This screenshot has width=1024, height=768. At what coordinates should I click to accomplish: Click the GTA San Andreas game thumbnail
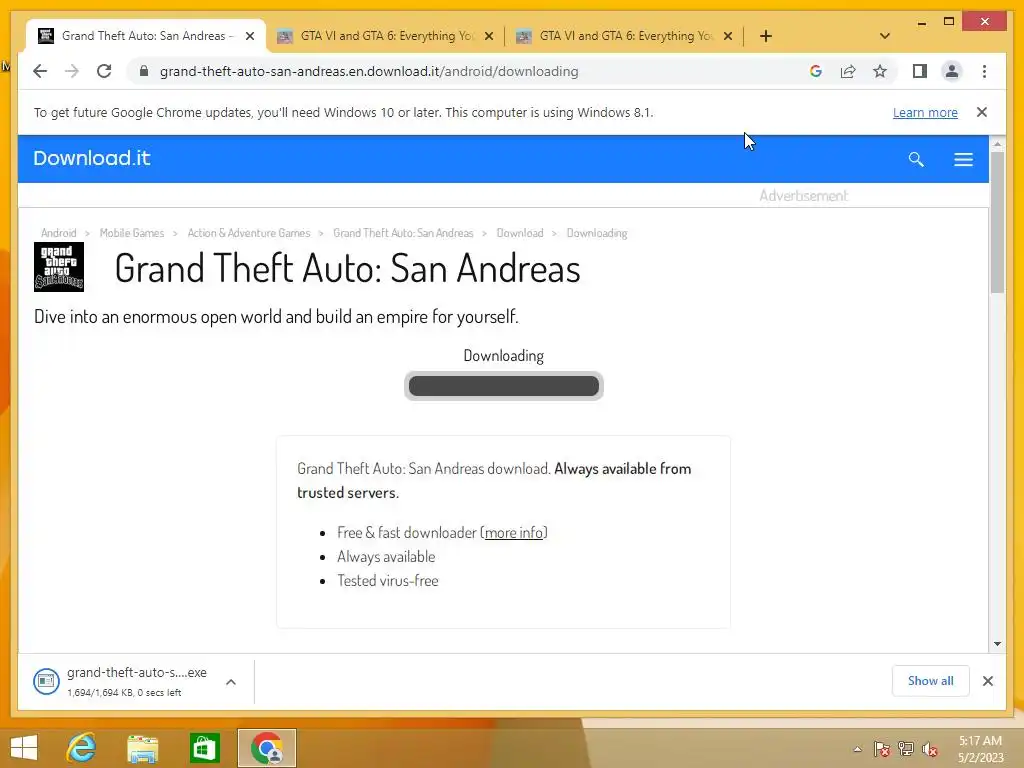(x=59, y=266)
